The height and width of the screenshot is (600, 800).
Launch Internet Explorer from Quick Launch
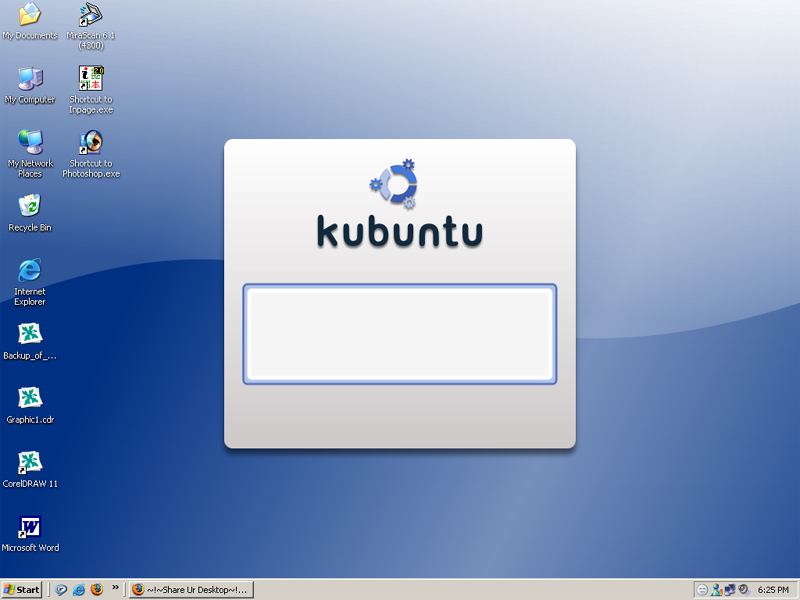pos(79,590)
